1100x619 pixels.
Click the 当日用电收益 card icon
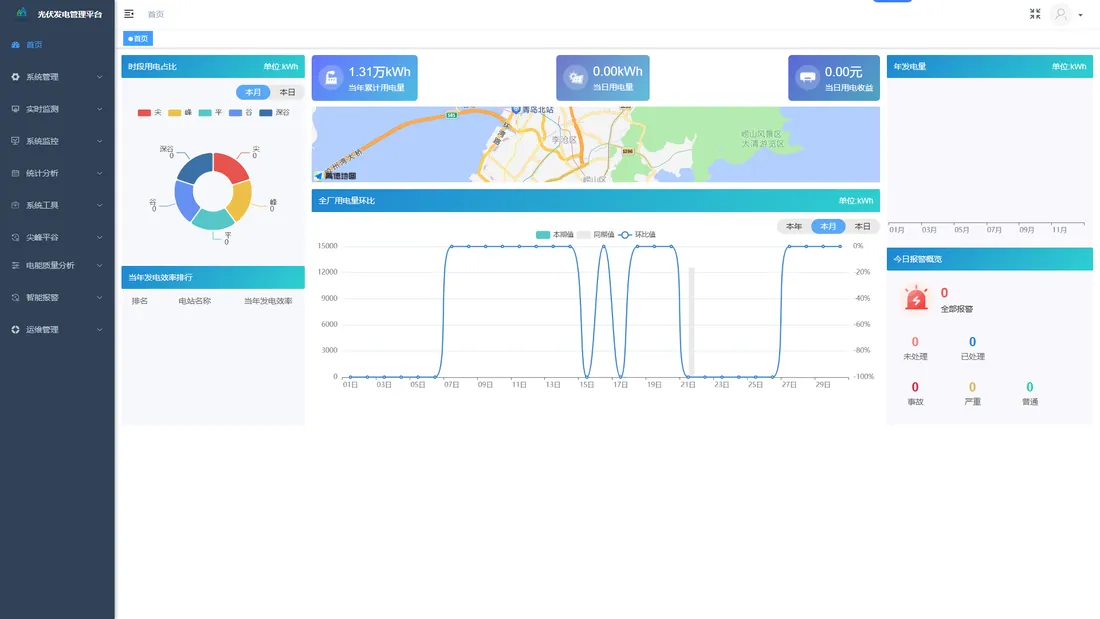(x=807, y=78)
